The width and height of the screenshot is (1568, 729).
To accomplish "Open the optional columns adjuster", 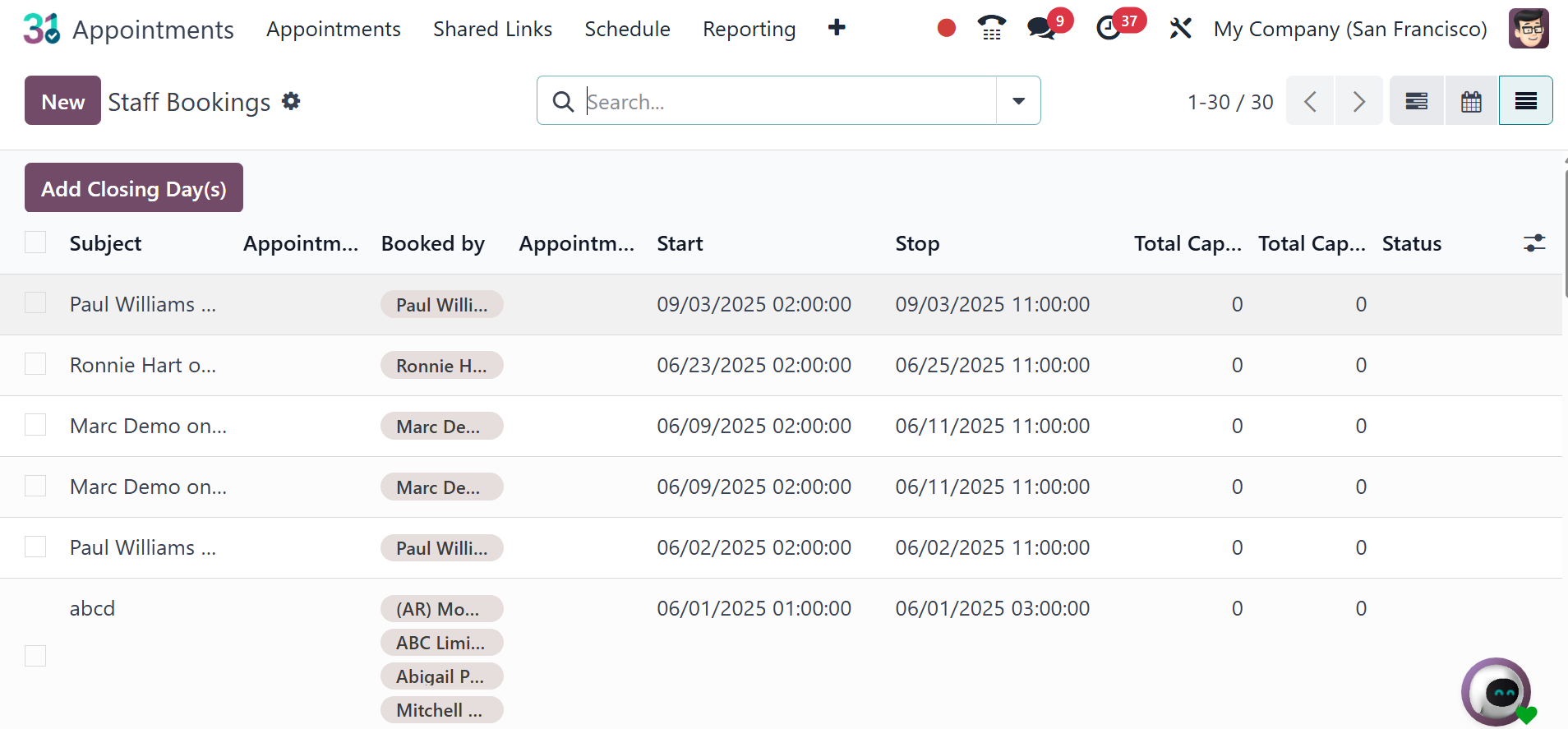I will pyautogui.click(x=1533, y=243).
